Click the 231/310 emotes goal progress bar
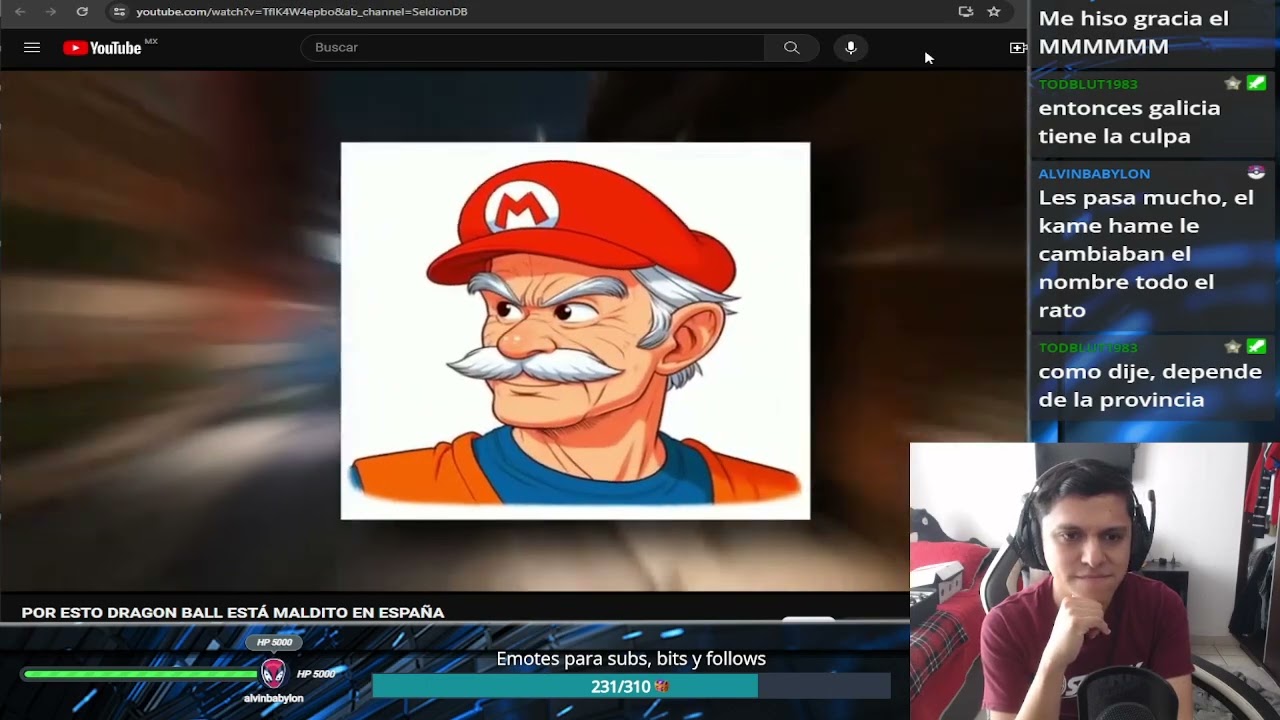Screen dimensions: 1280x720 [631, 686]
